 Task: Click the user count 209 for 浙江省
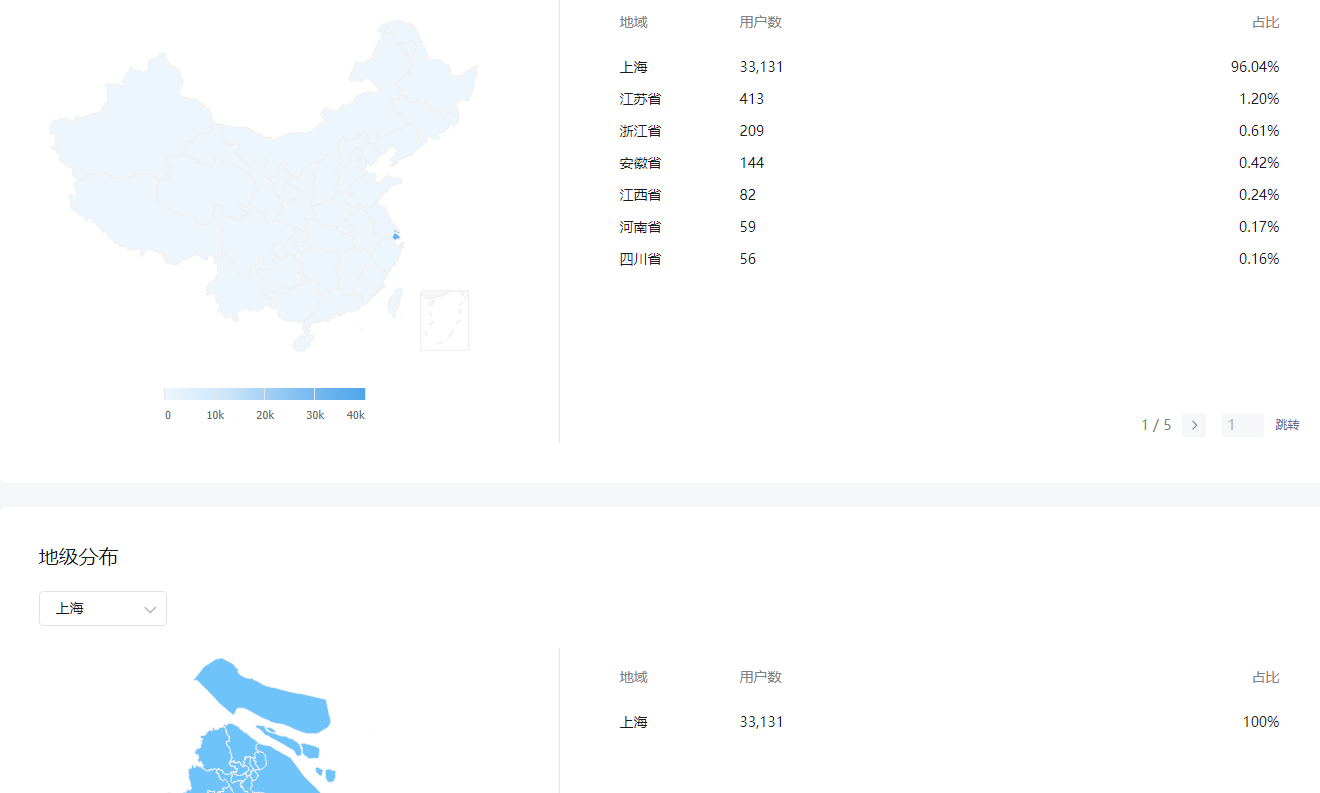coord(752,131)
